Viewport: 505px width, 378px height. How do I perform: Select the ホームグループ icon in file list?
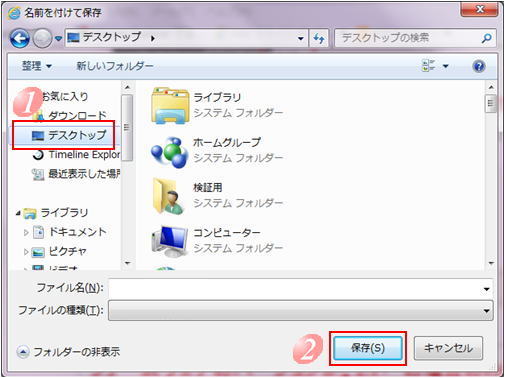click(170, 152)
